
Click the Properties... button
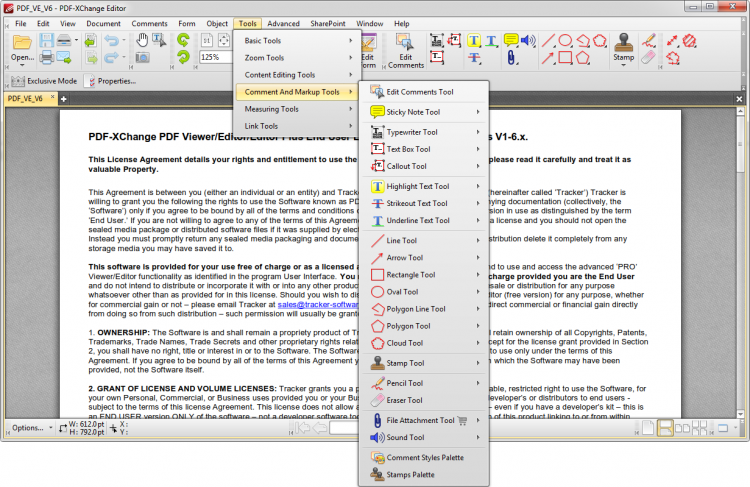[x=111, y=81]
